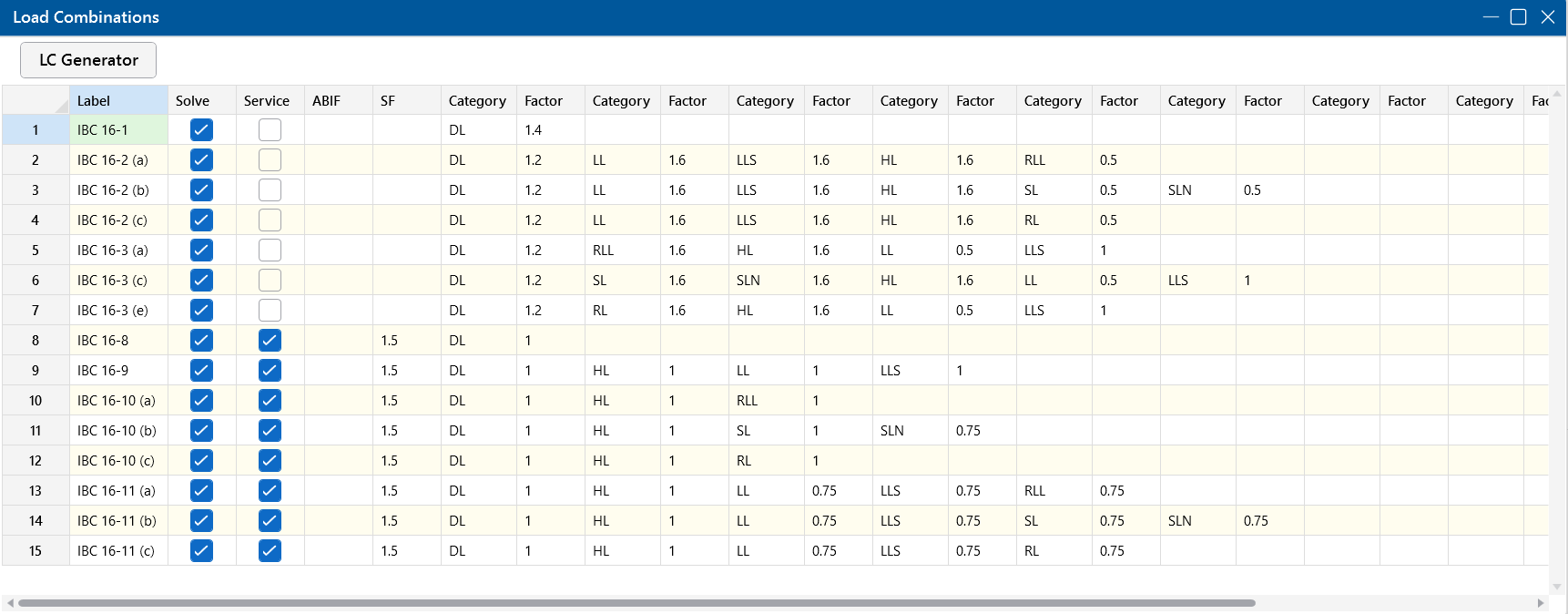Screen dimensions: 1568x614
Task: Disable Service checkbox for IBC 16-8
Action: pyautogui.click(x=270, y=341)
